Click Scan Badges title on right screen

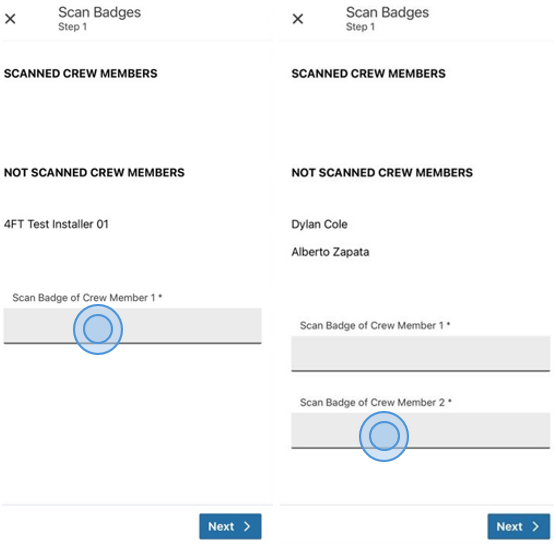pyautogui.click(x=388, y=12)
